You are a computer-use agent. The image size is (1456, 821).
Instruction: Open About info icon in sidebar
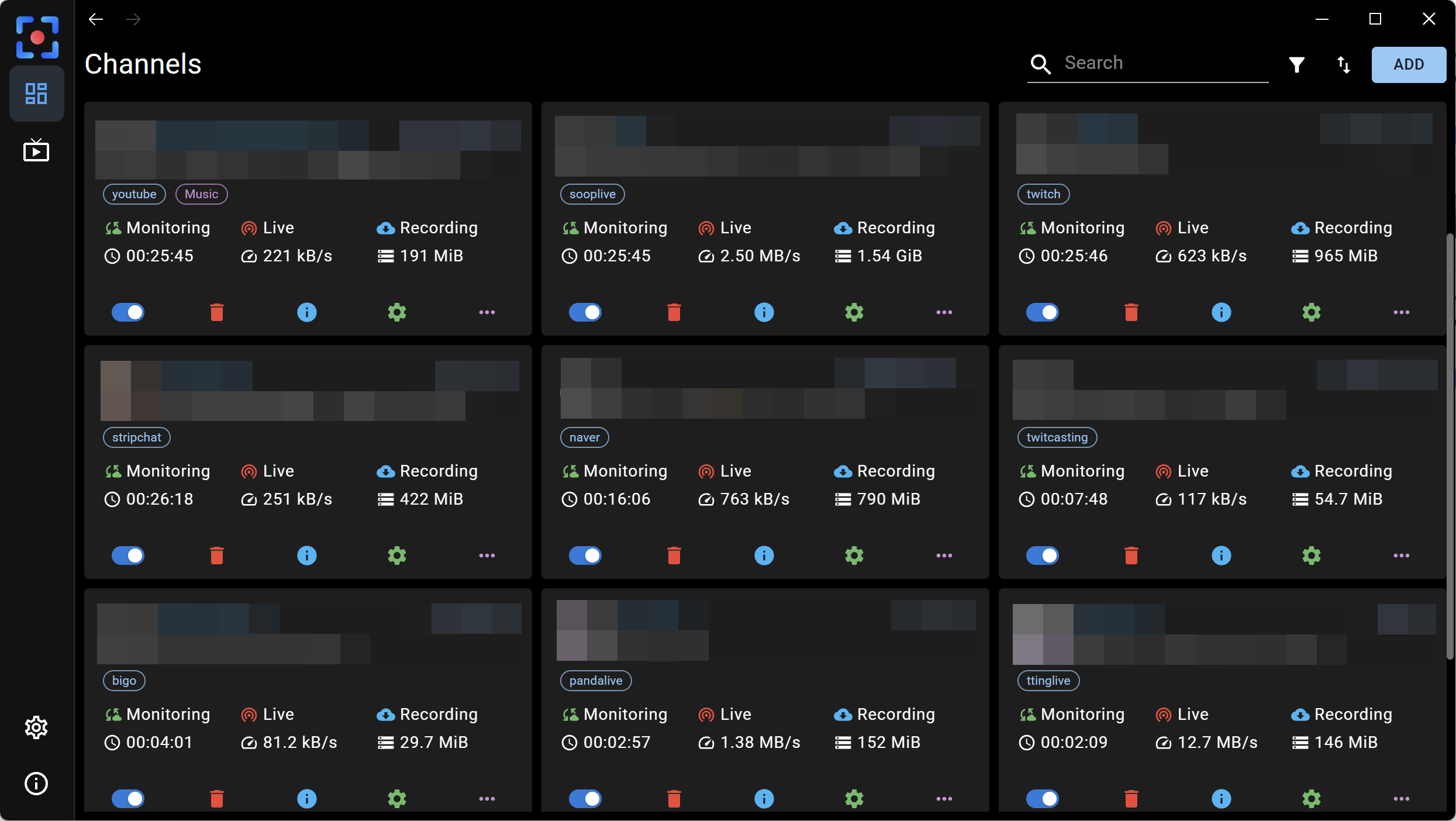(x=36, y=784)
